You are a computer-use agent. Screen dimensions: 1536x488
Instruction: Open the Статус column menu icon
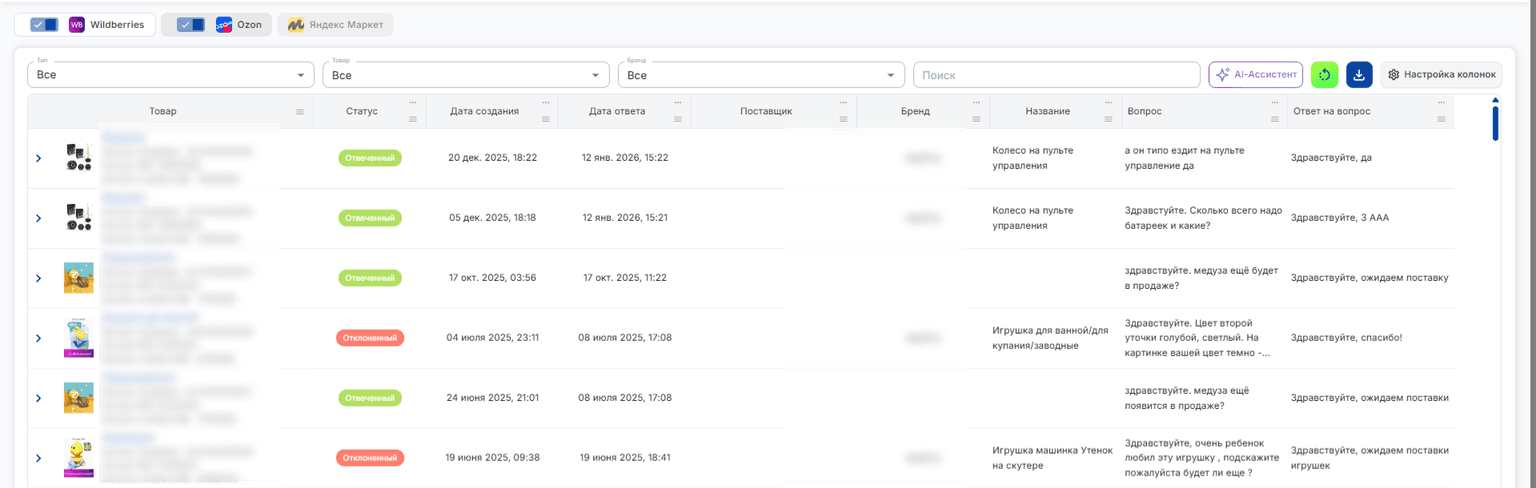click(x=413, y=119)
